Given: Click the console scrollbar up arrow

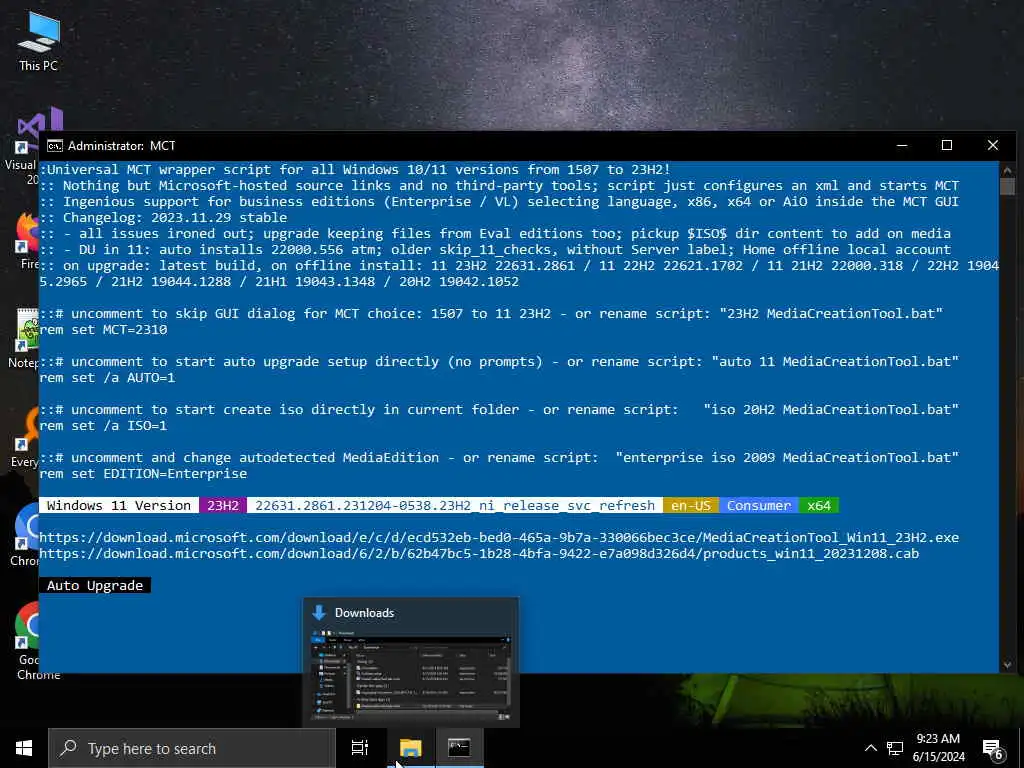Looking at the screenshot, I should click(x=1007, y=170).
